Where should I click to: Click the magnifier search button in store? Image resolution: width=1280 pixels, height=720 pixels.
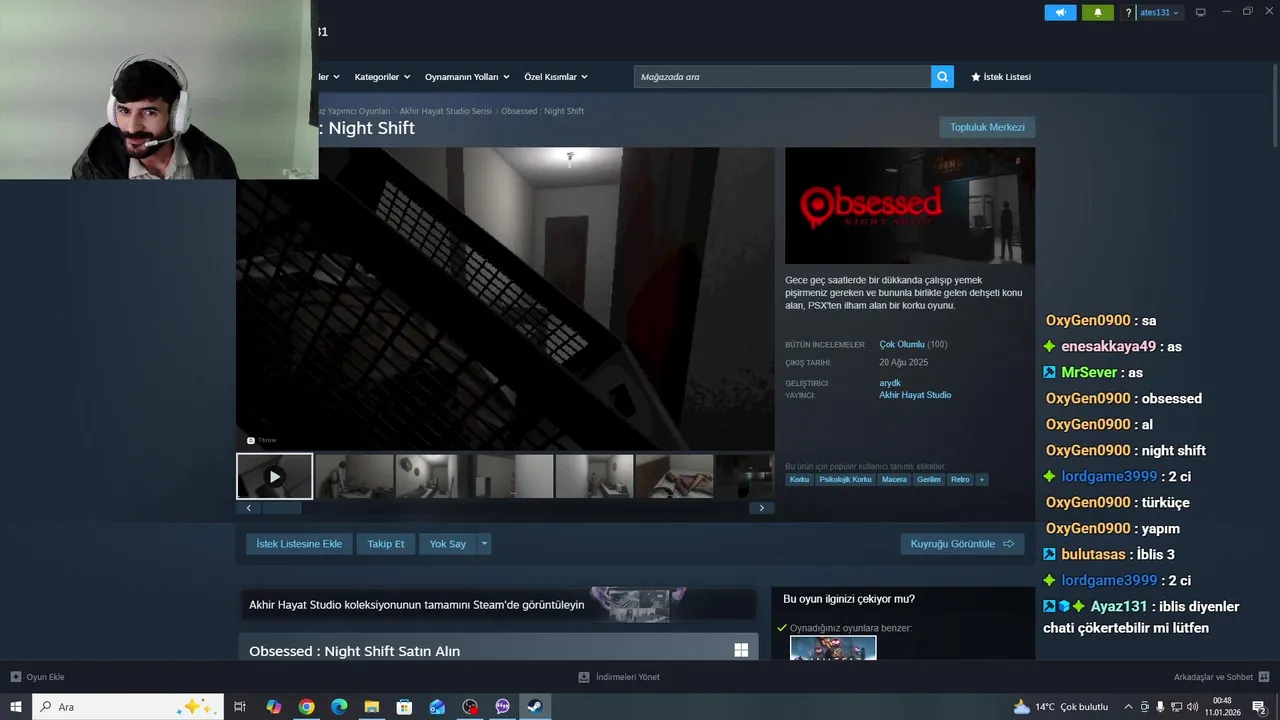942,77
